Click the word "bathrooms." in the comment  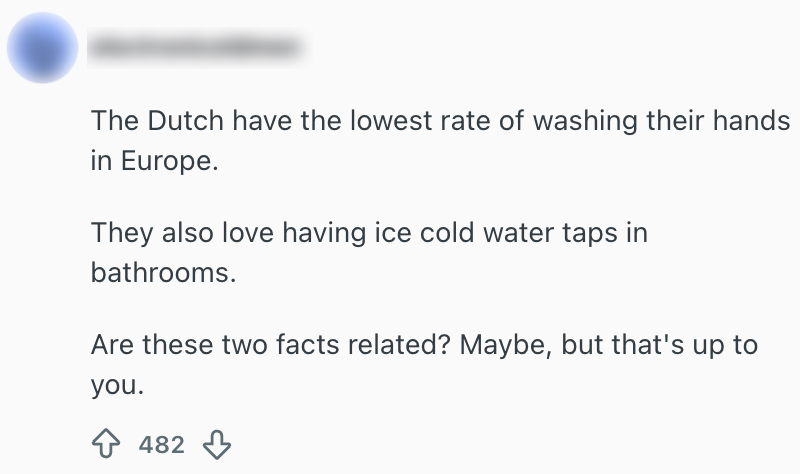[164, 272]
